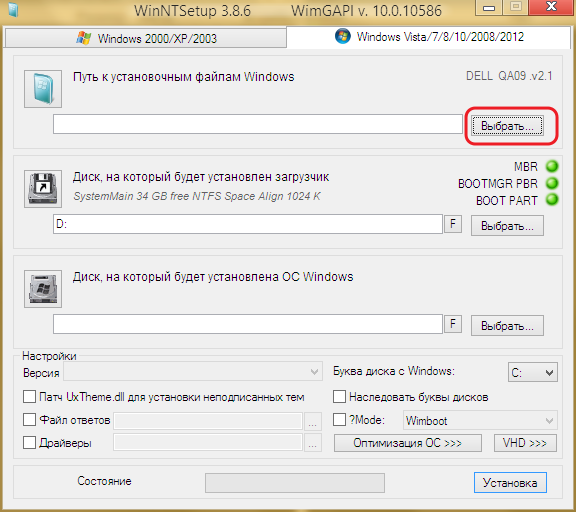Click Выбрать button for boot loader disk

coord(507,226)
